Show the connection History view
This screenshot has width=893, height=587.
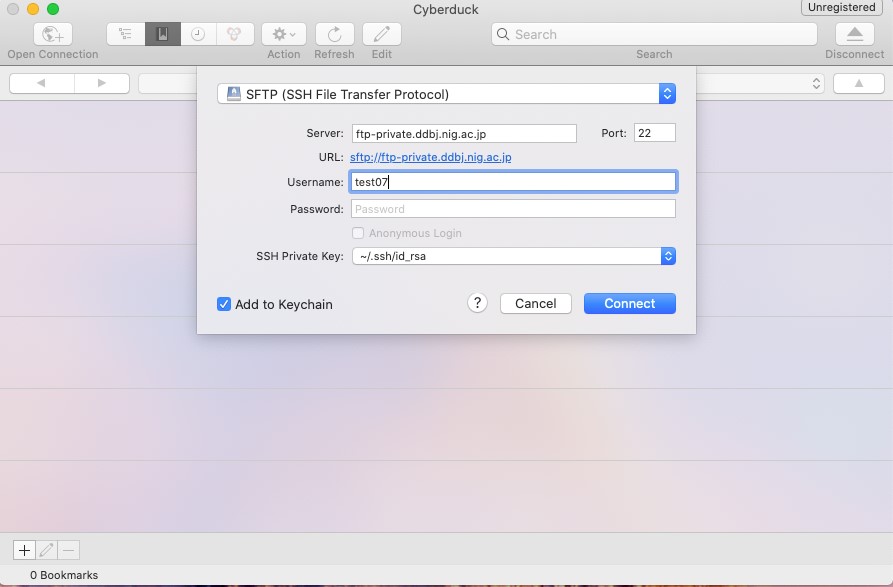click(198, 34)
